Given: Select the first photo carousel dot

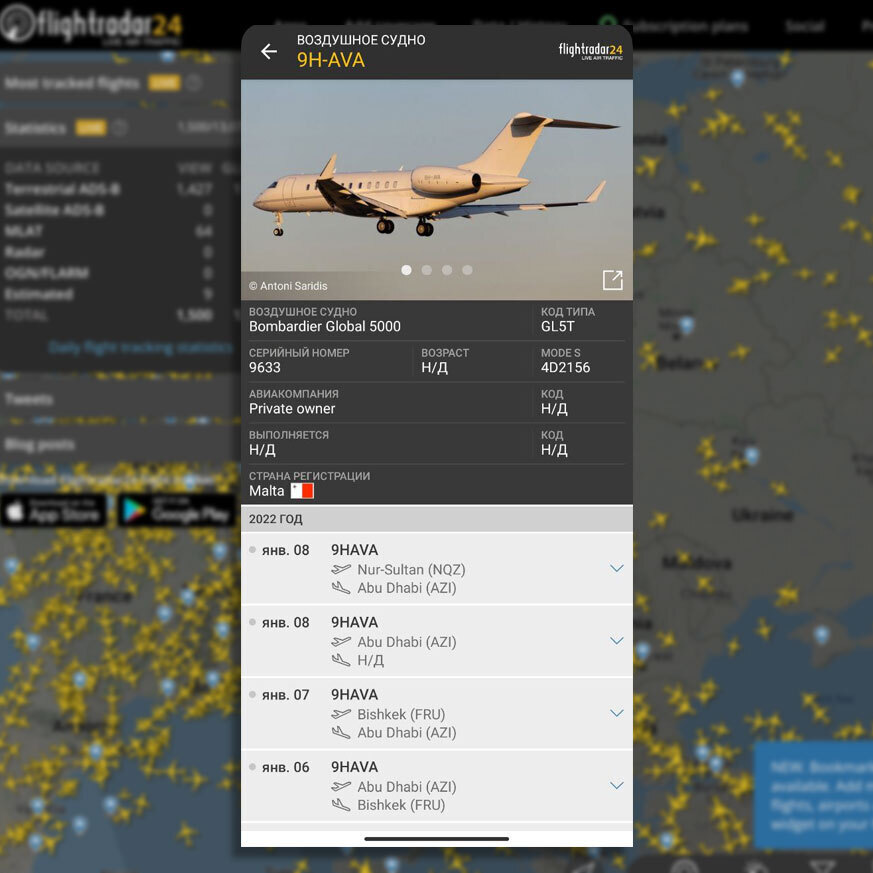Looking at the screenshot, I should click(x=406, y=270).
